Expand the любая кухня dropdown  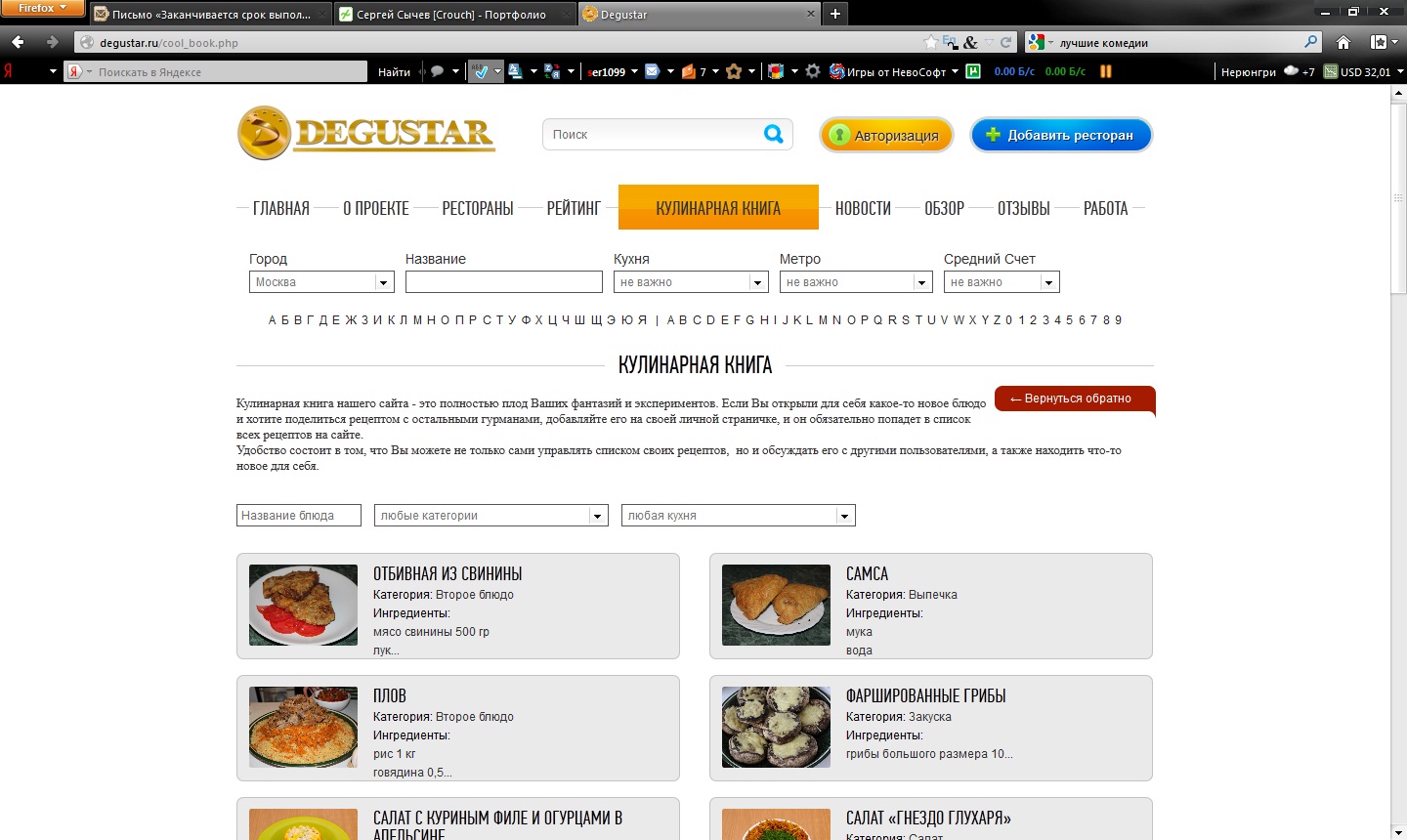739,516
